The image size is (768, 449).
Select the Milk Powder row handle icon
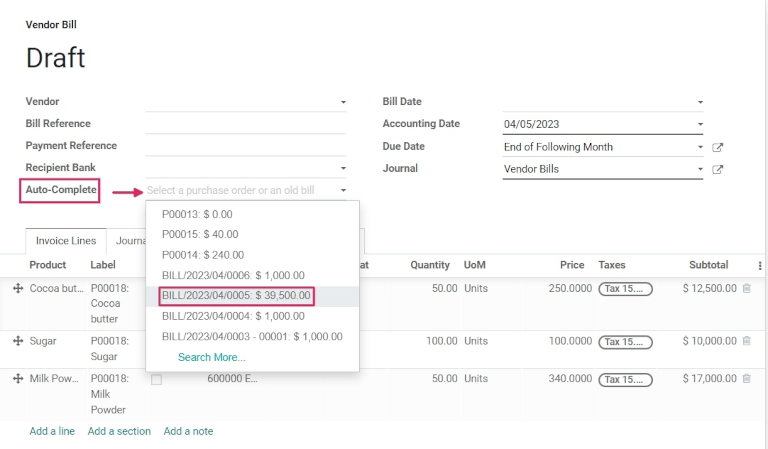[17, 379]
